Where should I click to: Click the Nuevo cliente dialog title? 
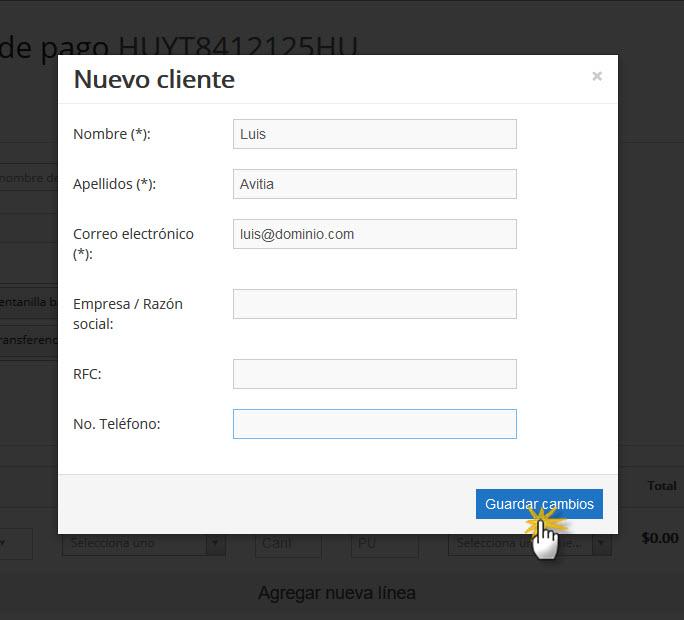(154, 79)
